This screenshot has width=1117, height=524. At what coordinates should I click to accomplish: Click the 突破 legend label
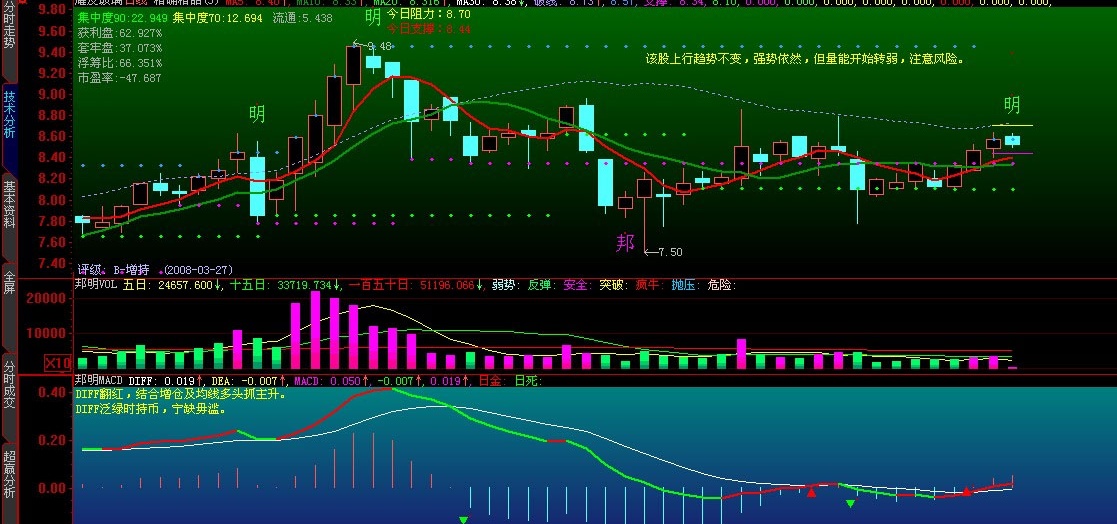(613, 285)
